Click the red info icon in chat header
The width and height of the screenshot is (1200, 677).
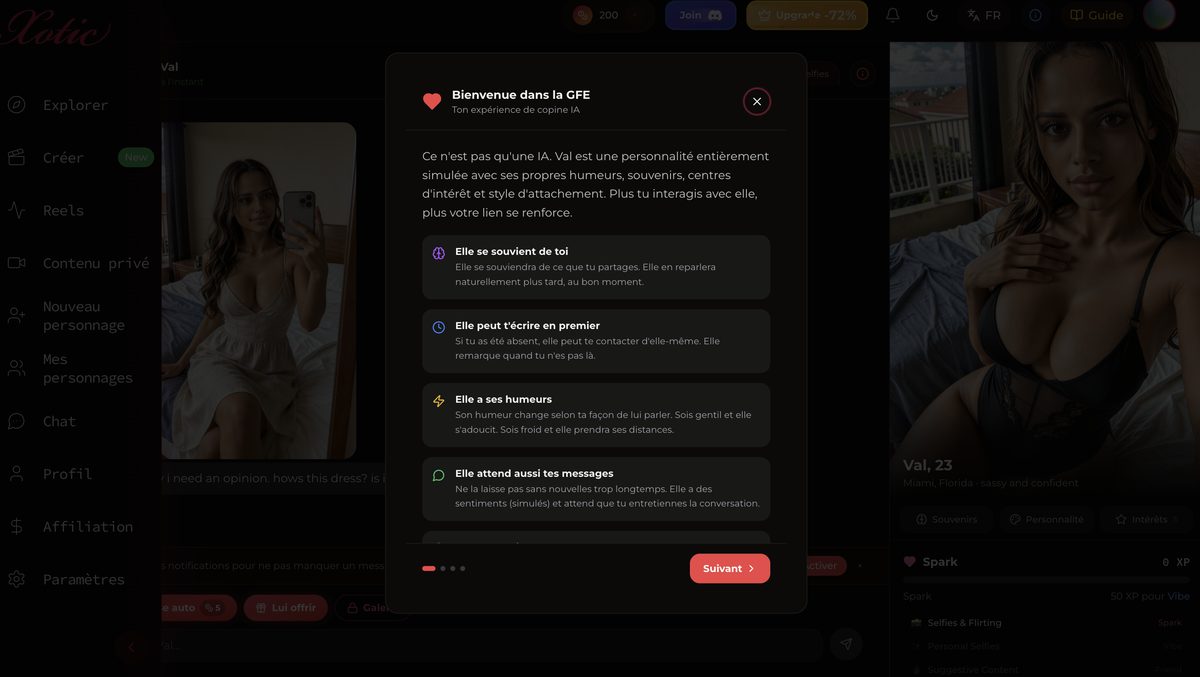(x=862, y=73)
